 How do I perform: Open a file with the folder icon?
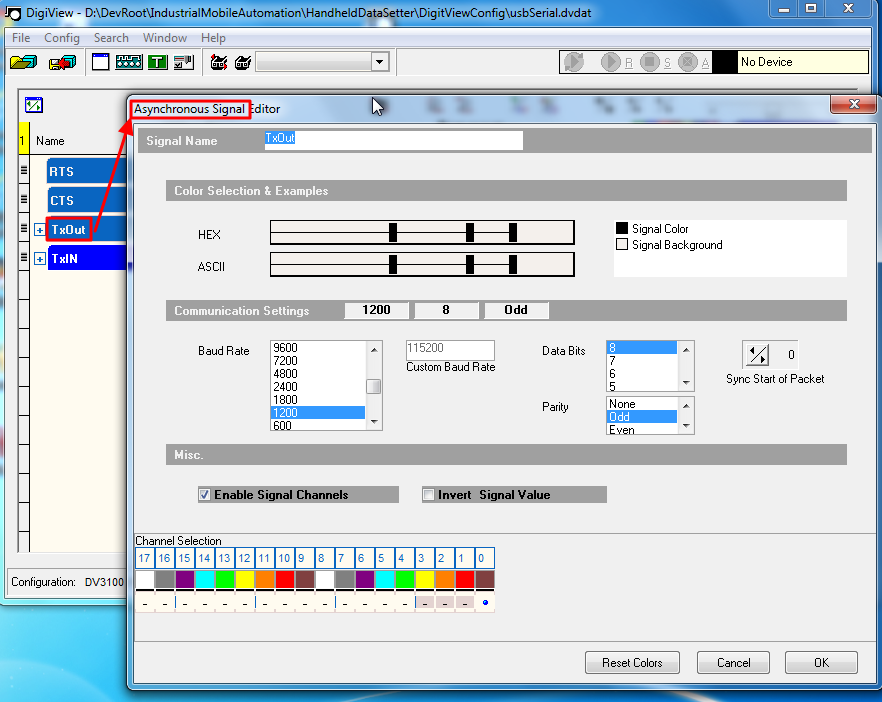[x=24, y=62]
